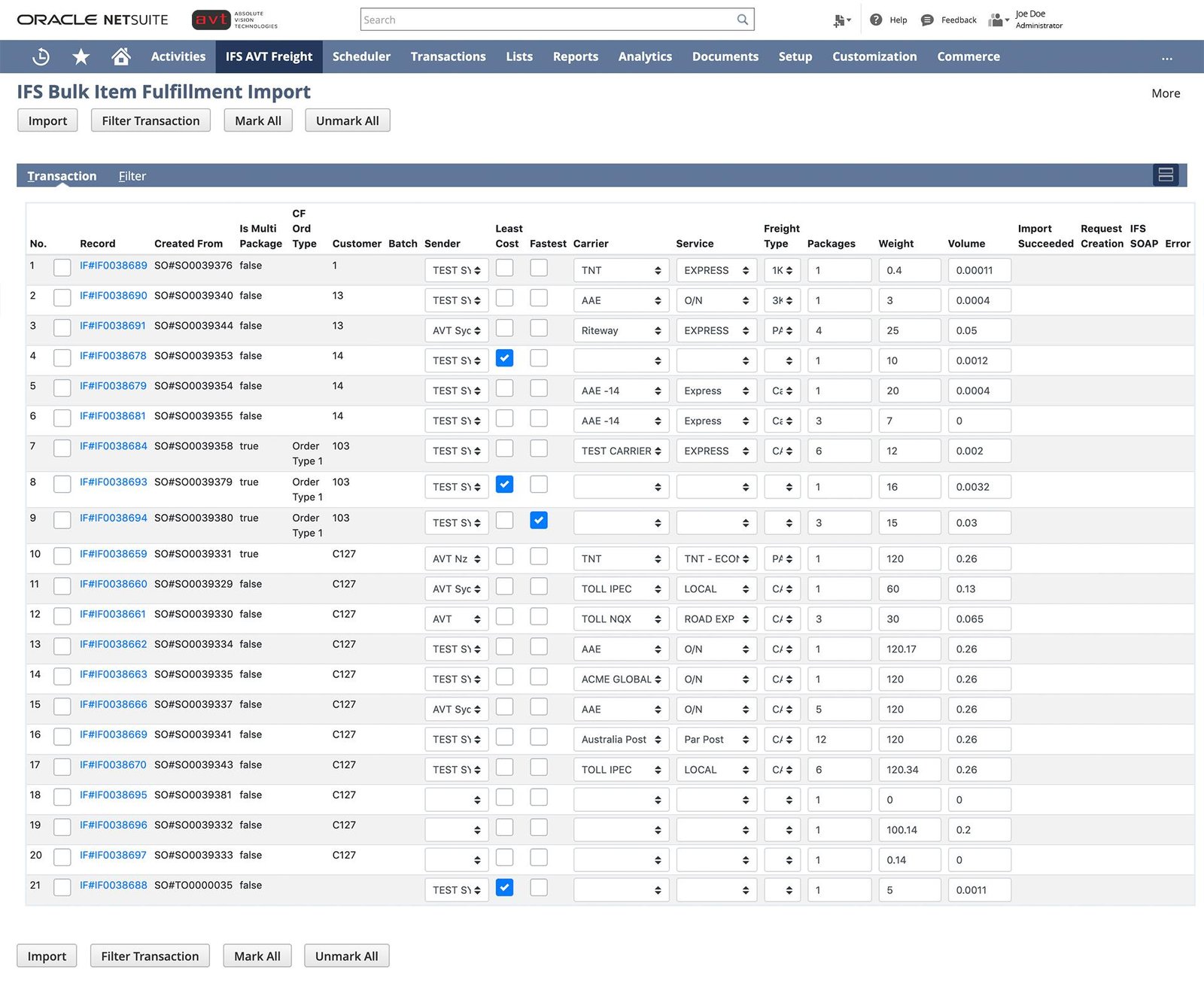This screenshot has height=988, width=1204.
Task: Open the create new record icon
Action: [841, 20]
